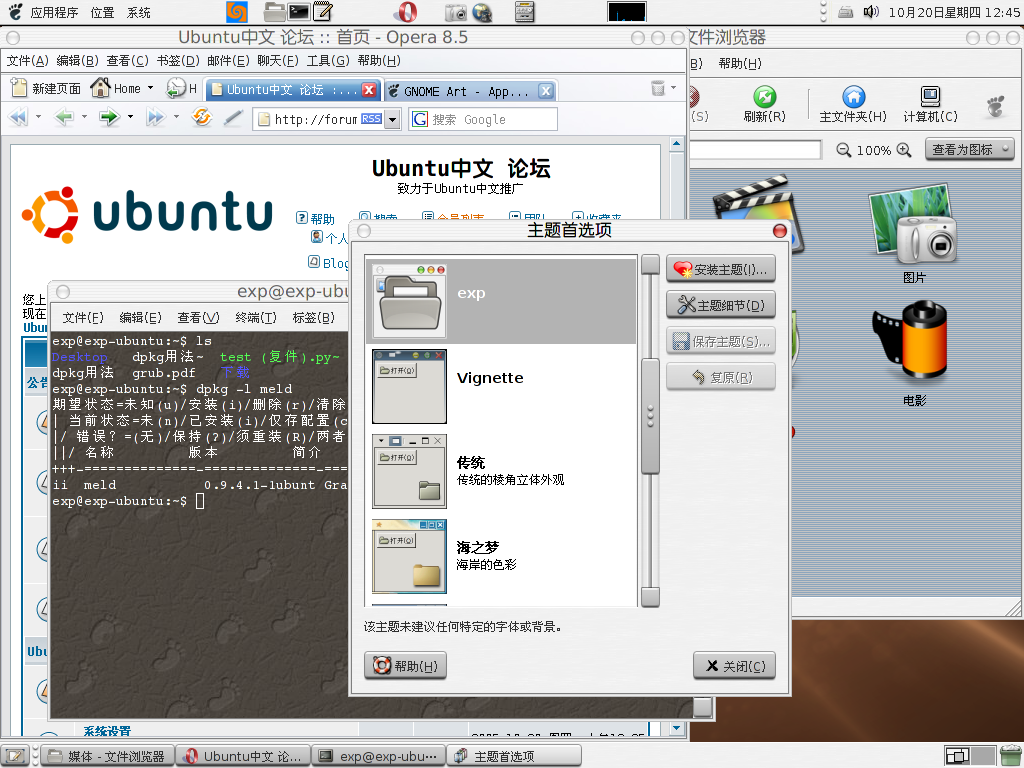
Task: Click 刷新(R) in file browser
Action: click(765, 104)
